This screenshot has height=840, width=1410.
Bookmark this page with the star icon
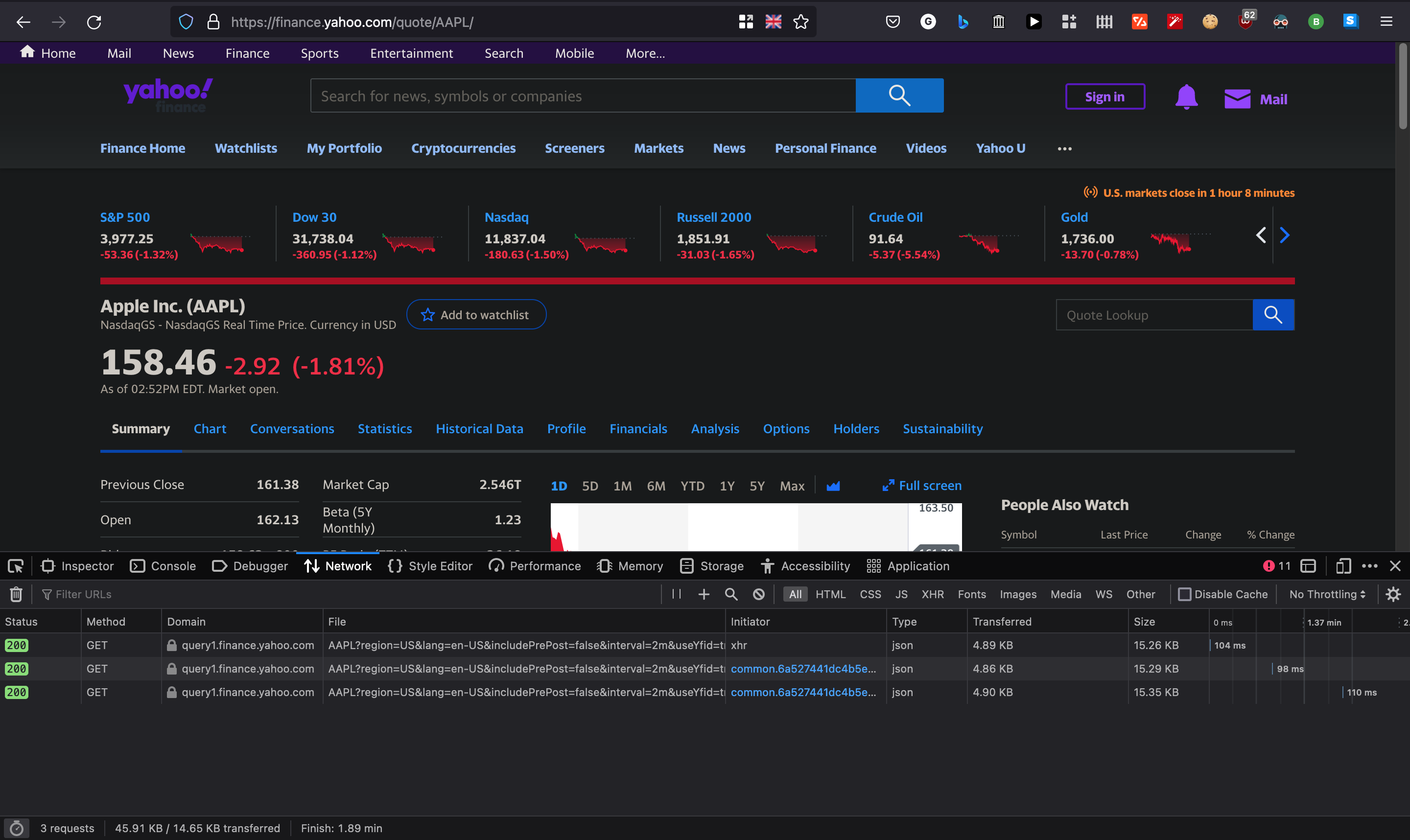tap(800, 22)
